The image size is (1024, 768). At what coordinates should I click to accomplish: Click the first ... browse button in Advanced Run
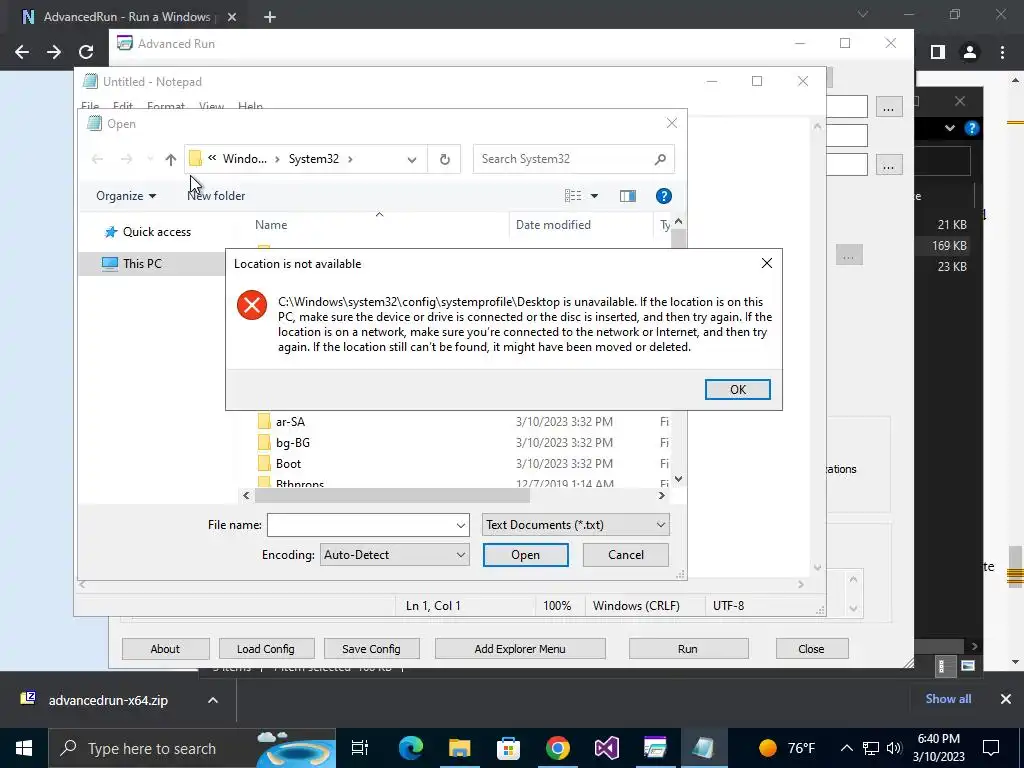pos(888,107)
